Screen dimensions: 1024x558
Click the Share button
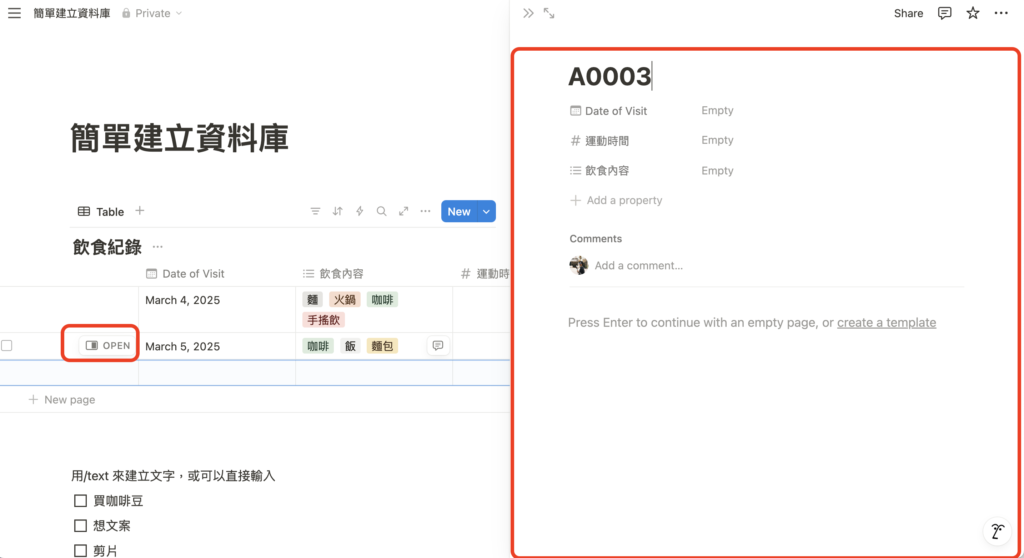tap(908, 14)
